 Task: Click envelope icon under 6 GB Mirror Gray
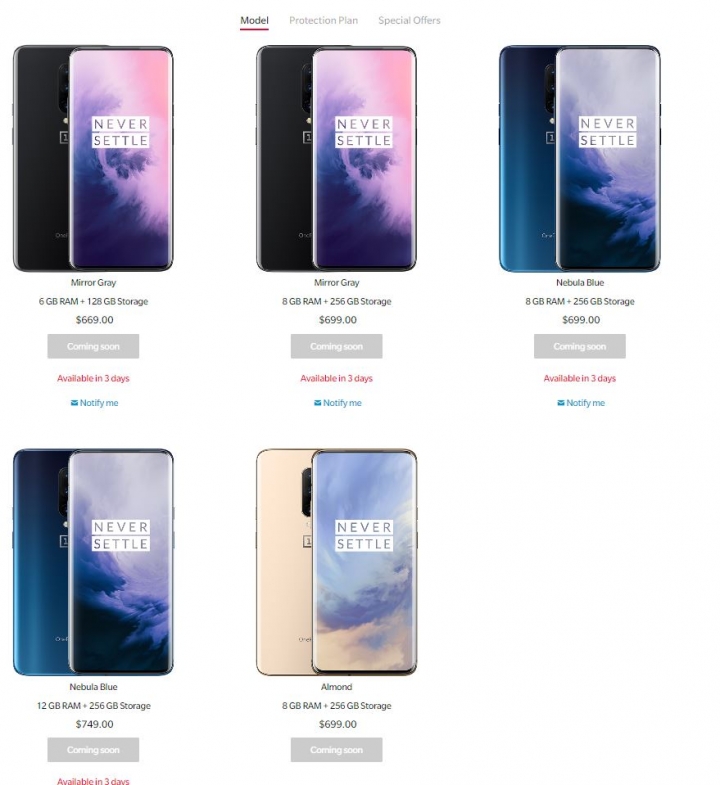[x=74, y=403]
